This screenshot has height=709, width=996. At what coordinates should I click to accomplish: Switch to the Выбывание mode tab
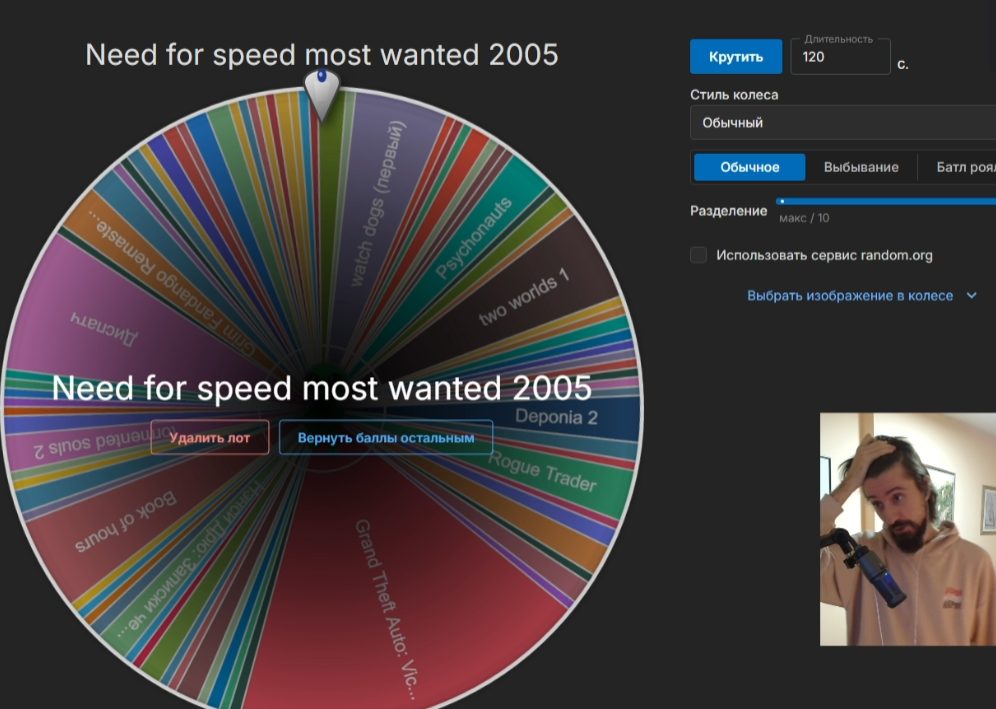861,167
